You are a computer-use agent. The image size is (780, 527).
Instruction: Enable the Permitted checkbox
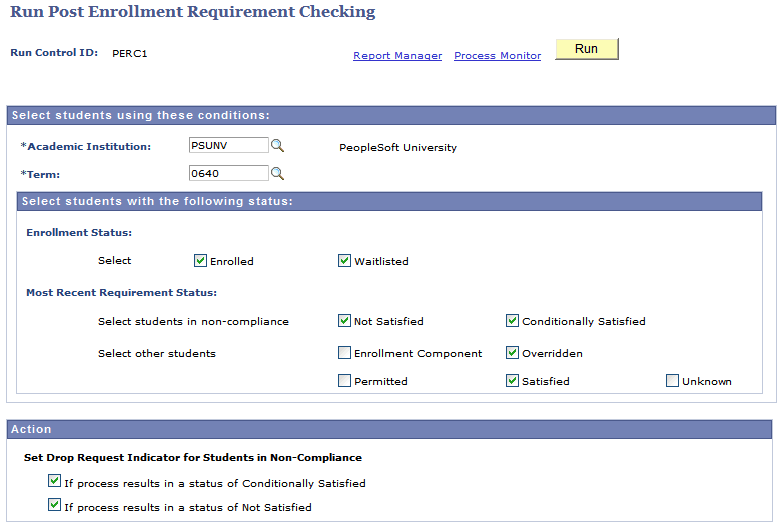[344, 381]
